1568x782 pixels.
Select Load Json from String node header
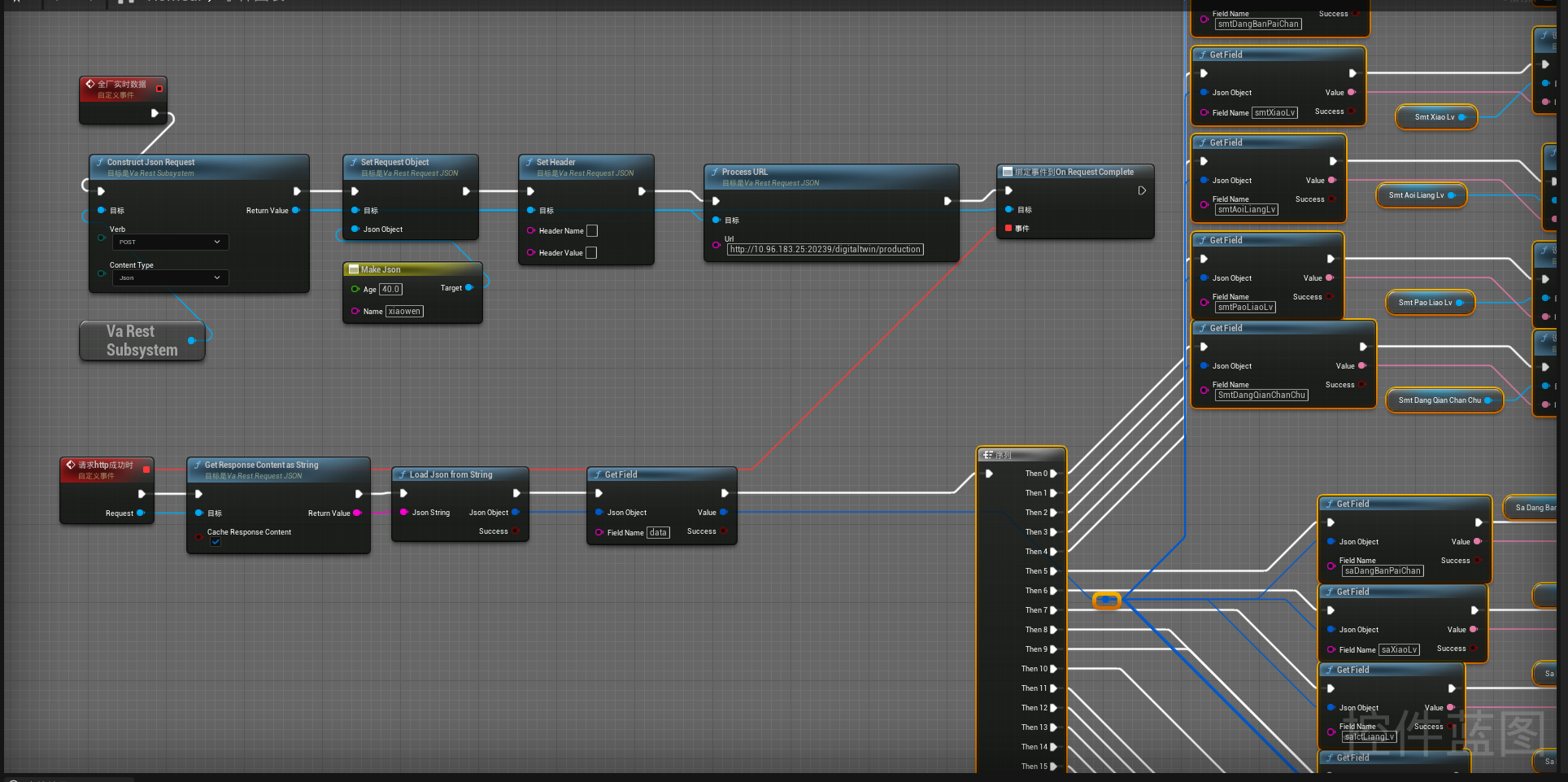(x=460, y=474)
